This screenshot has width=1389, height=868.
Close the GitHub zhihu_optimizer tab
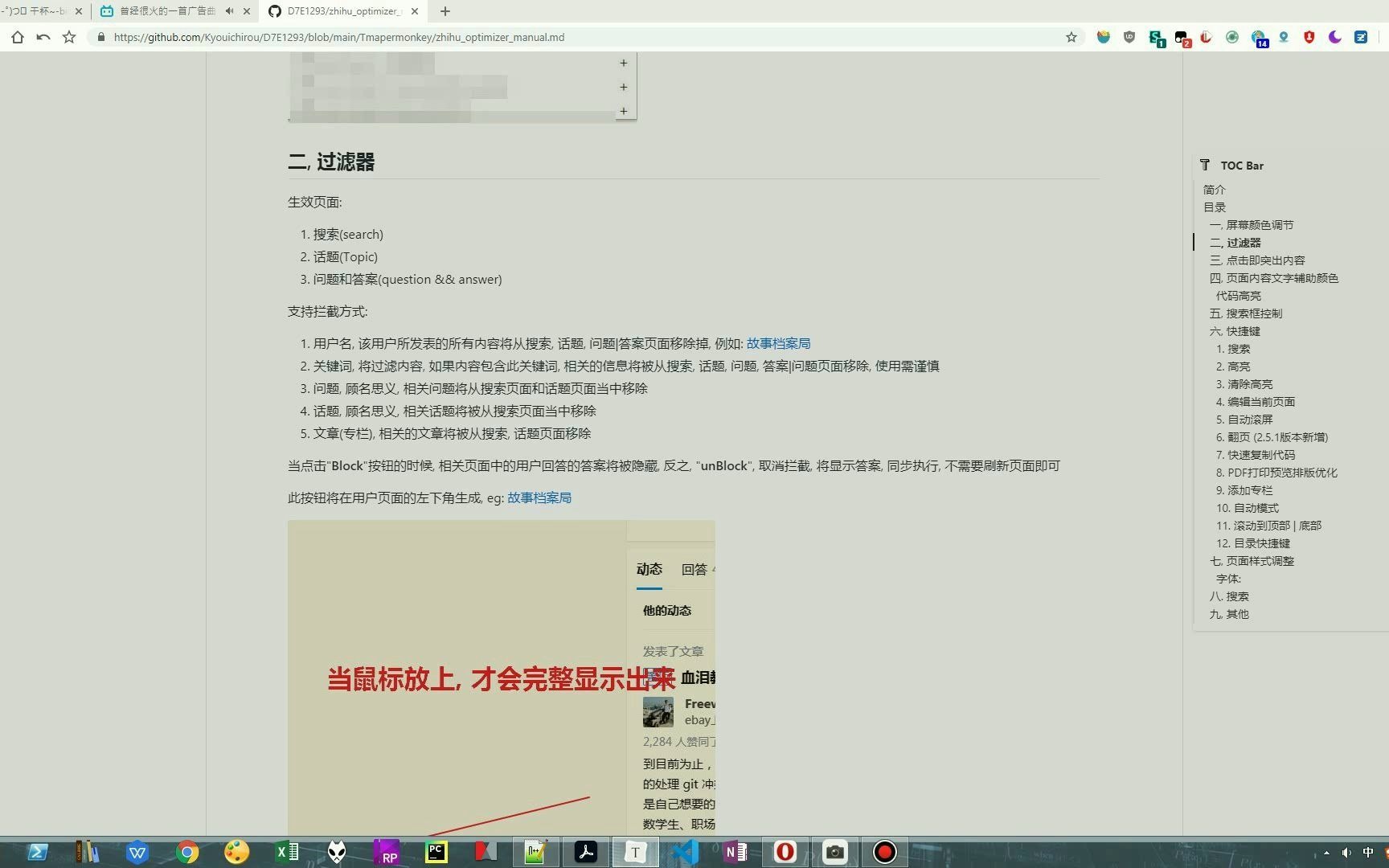(415, 11)
